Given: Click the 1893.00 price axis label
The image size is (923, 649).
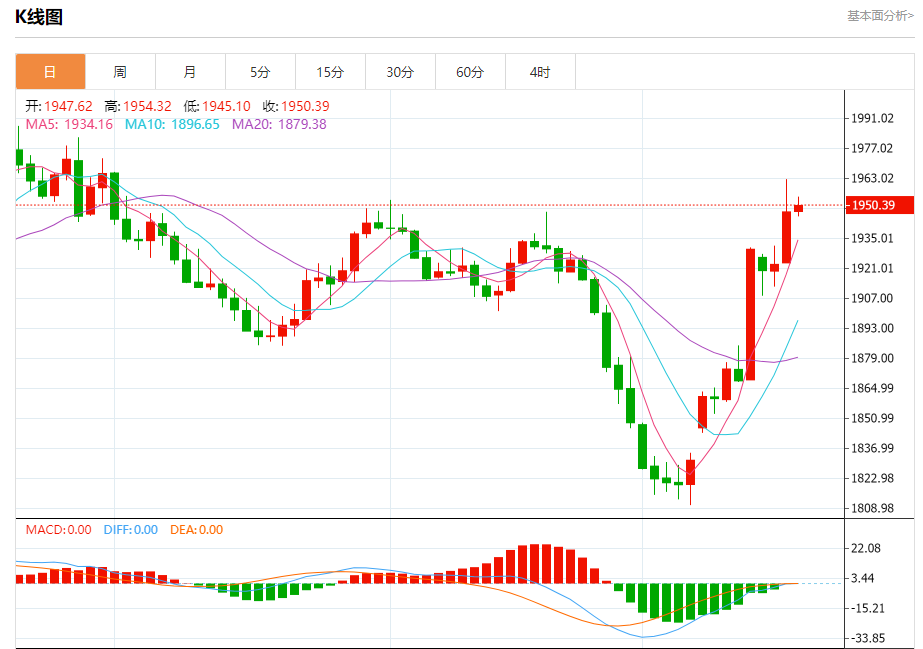Looking at the screenshot, I should pyautogui.click(x=872, y=328).
